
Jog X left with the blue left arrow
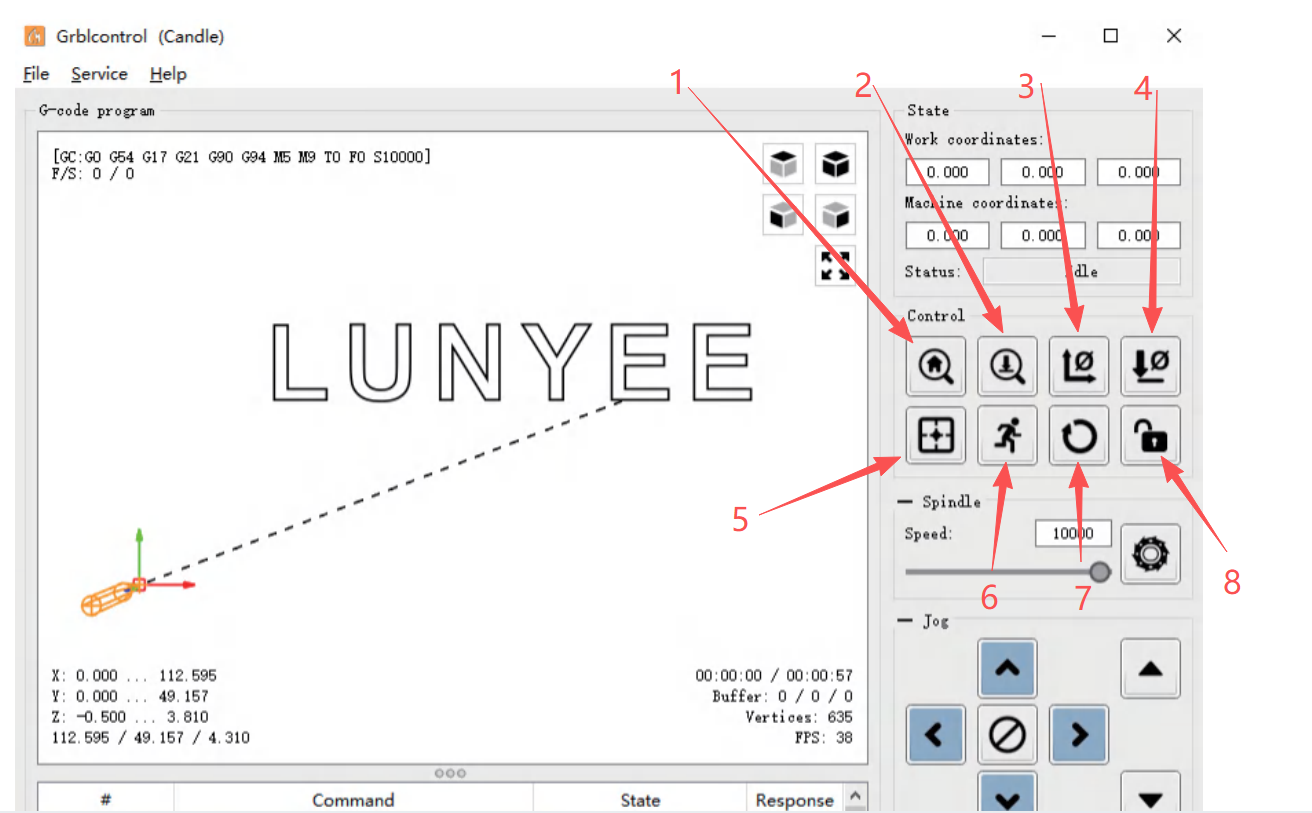[936, 735]
